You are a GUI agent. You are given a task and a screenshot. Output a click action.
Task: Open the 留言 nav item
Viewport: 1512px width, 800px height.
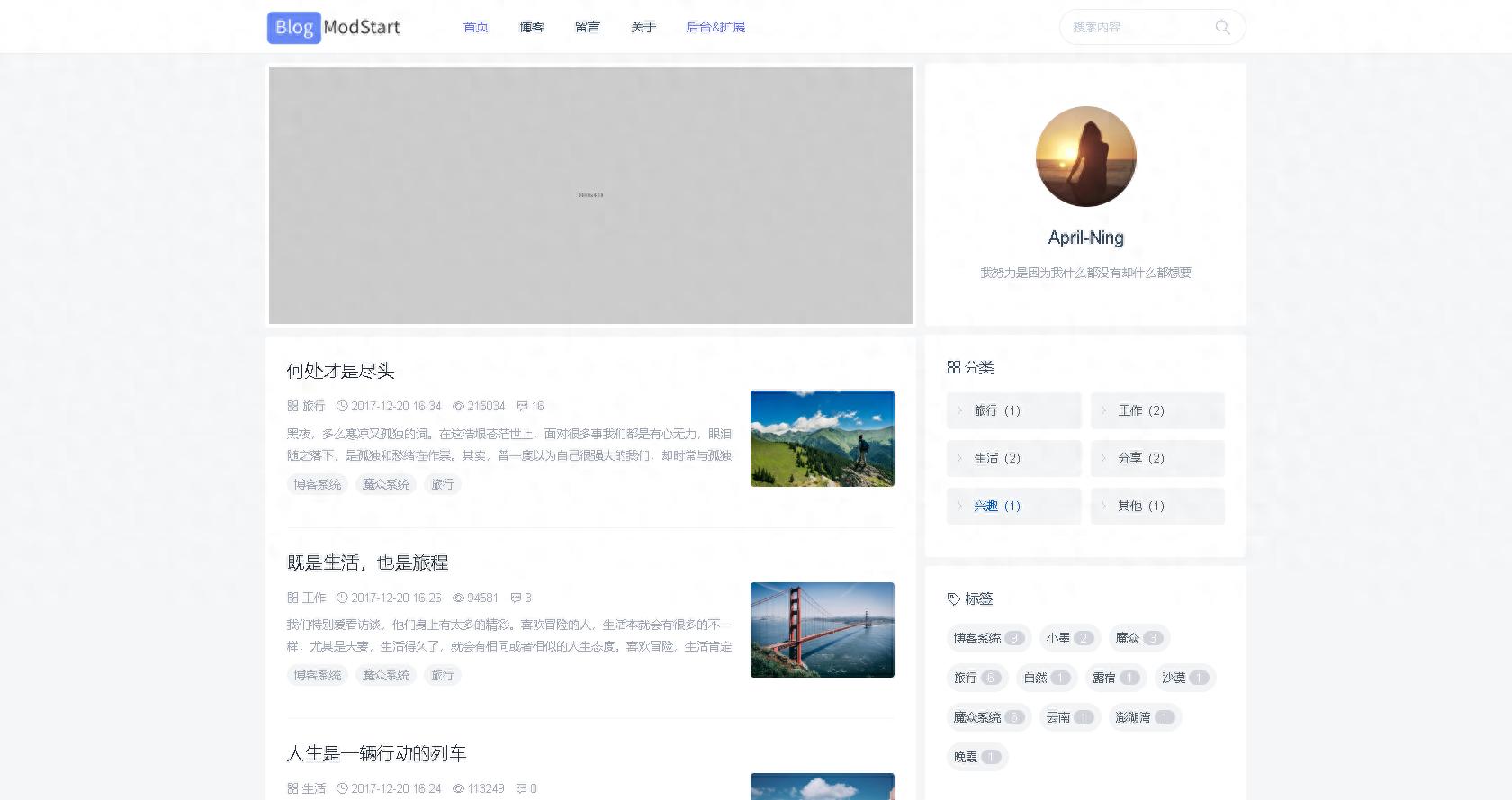[x=588, y=27]
